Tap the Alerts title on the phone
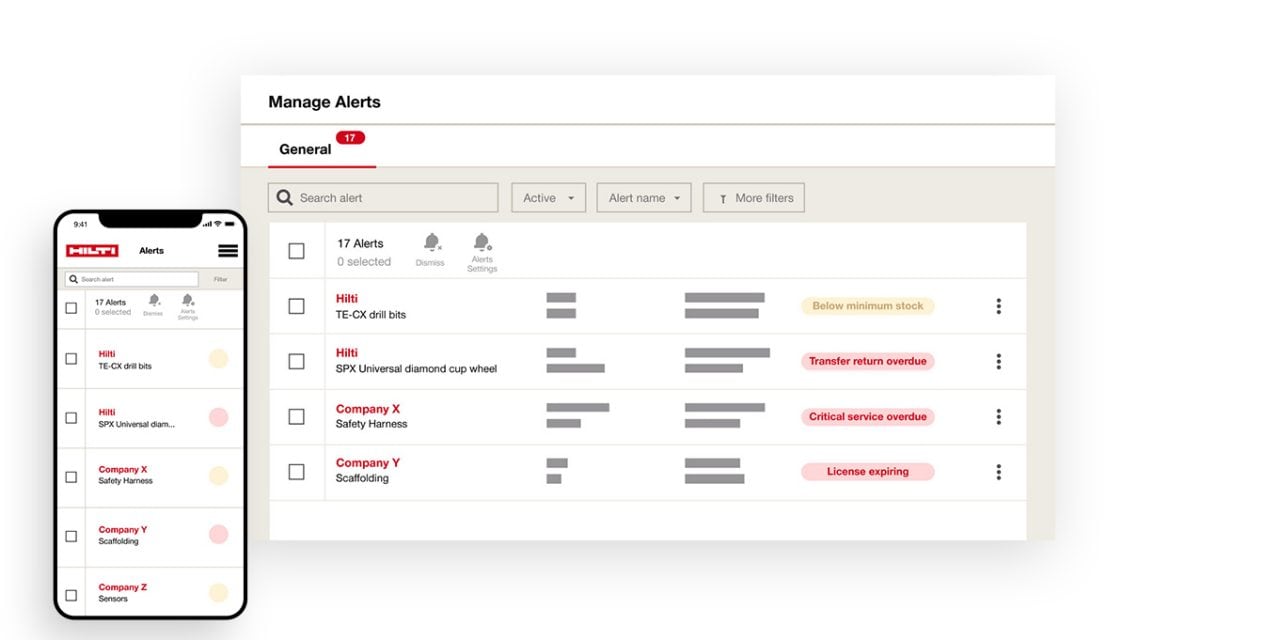This screenshot has width=1280, height=640. (151, 251)
